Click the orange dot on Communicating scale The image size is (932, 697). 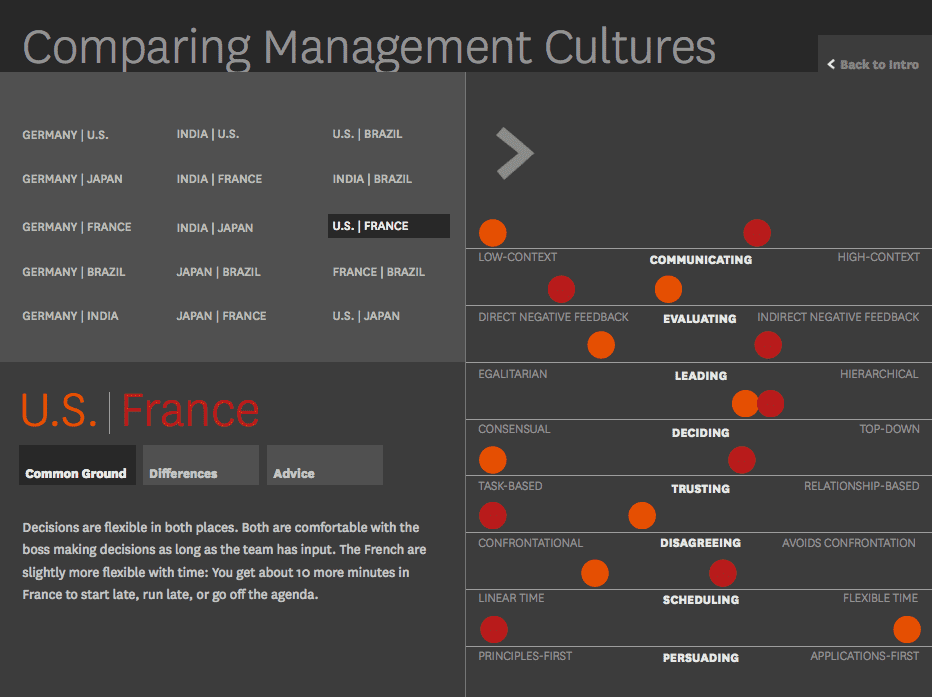[x=492, y=233]
